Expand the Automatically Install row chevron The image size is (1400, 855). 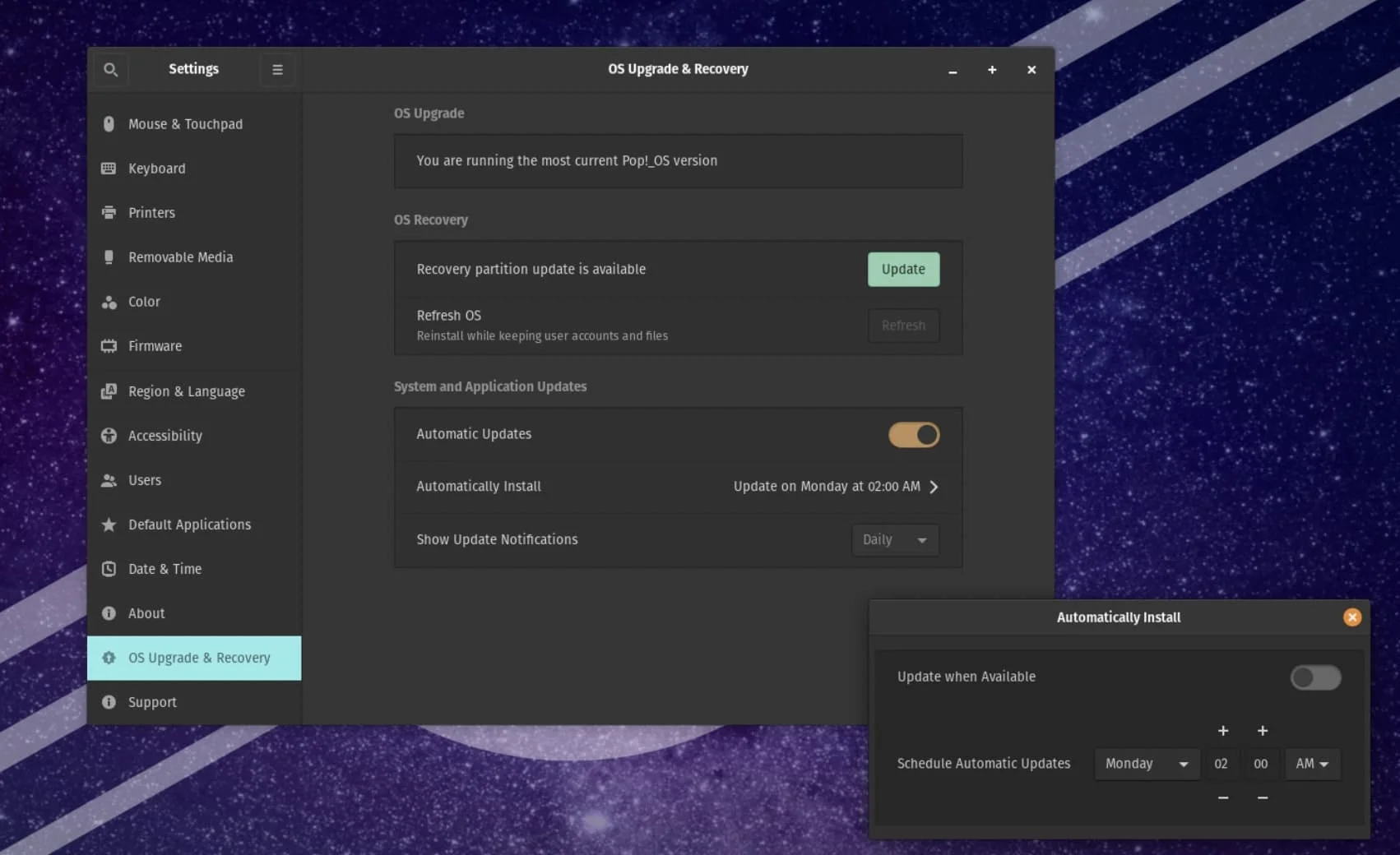click(x=934, y=487)
